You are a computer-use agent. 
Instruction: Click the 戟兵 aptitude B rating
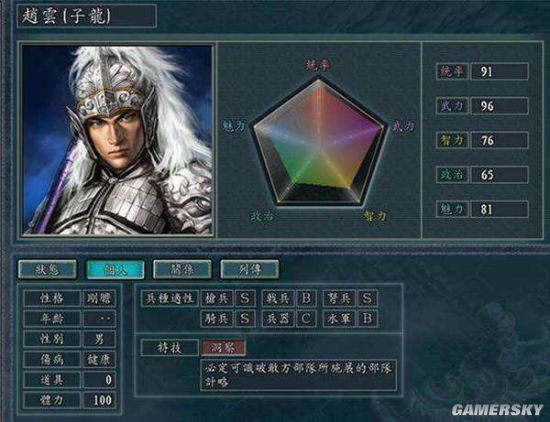(x=306, y=298)
